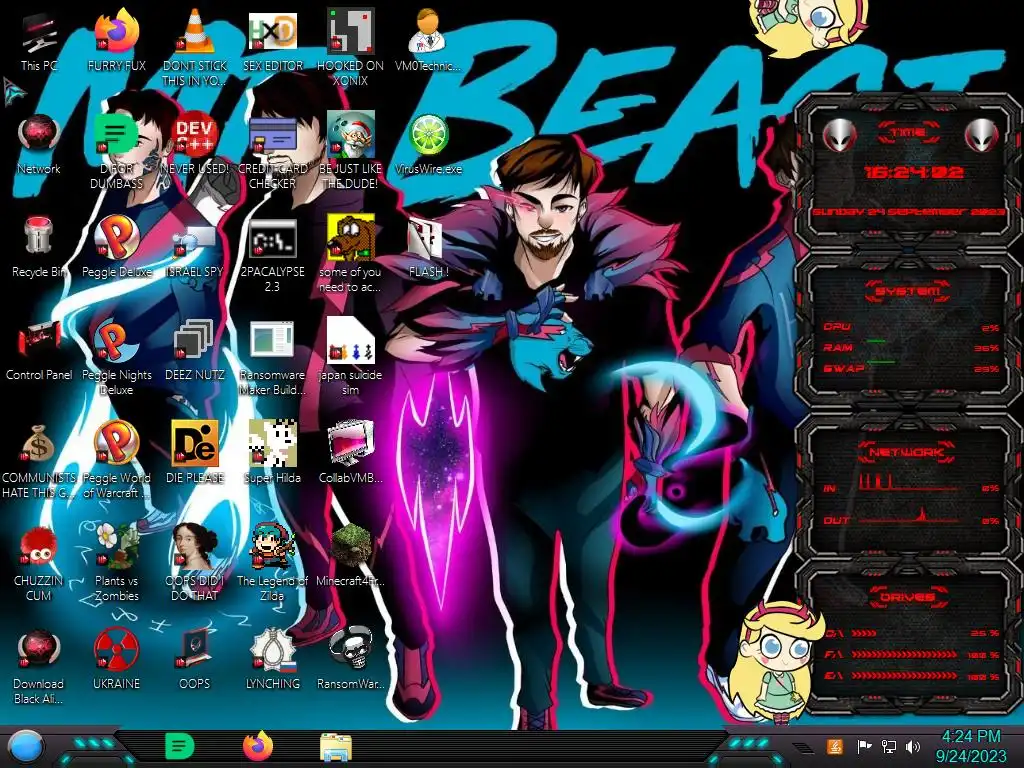Launch Peggle Nights Deluxe
The width and height of the screenshot is (1024, 768).
pos(116,357)
